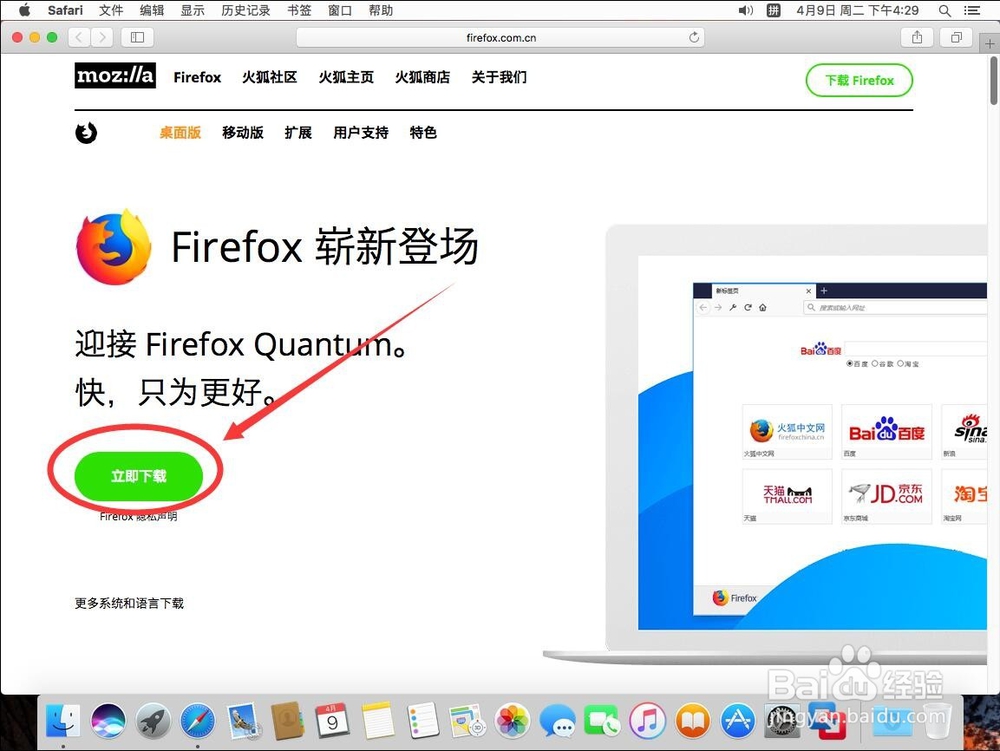
Task: Click the page's vertical scrollbar
Action: point(994,80)
